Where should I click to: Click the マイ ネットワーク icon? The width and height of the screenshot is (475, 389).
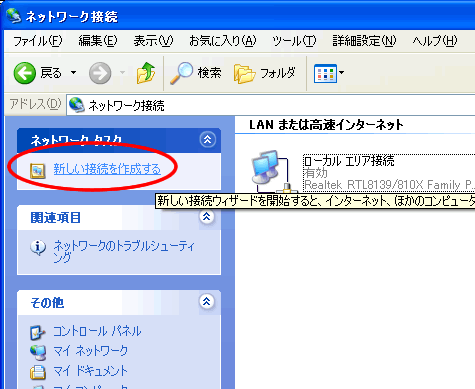38,352
